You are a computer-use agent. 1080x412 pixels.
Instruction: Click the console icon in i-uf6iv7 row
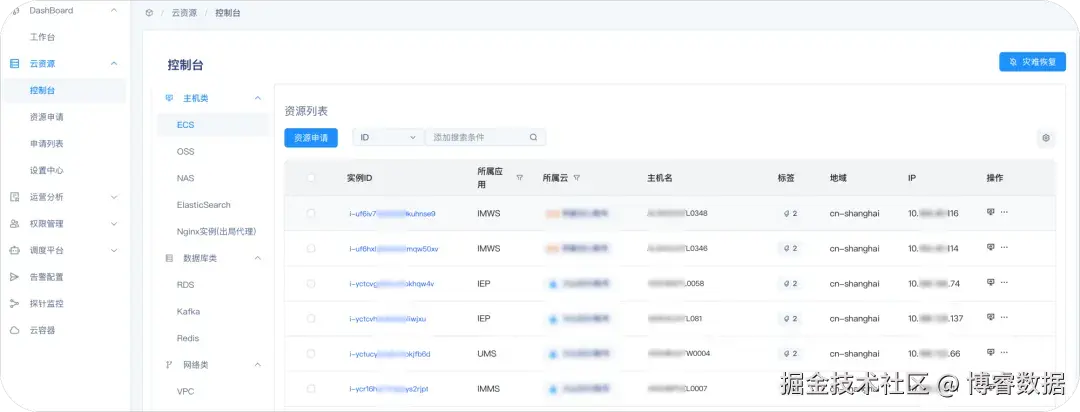click(x=991, y=212)
